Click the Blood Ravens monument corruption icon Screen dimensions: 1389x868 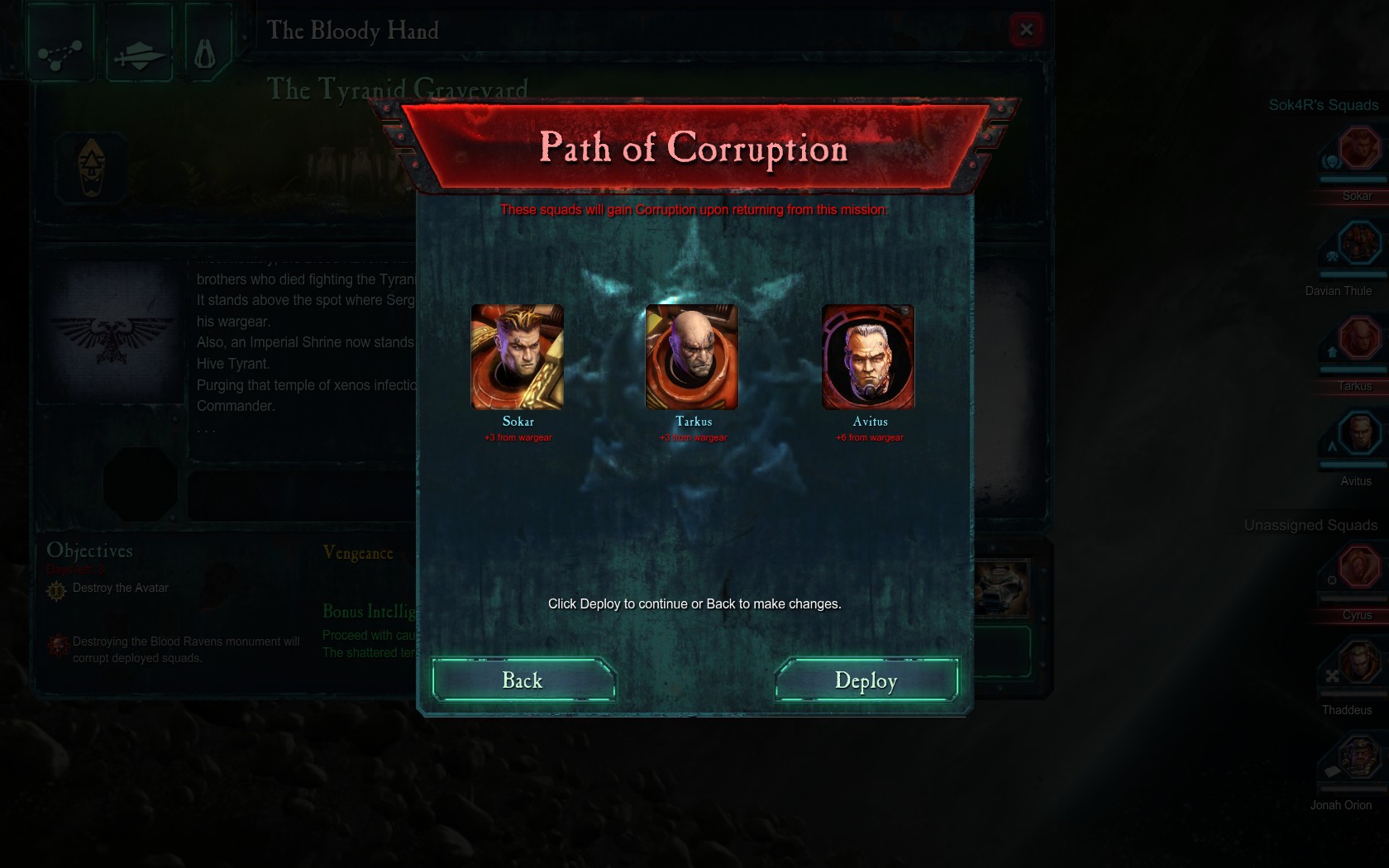pyautogui.click(x=58, y=645)
